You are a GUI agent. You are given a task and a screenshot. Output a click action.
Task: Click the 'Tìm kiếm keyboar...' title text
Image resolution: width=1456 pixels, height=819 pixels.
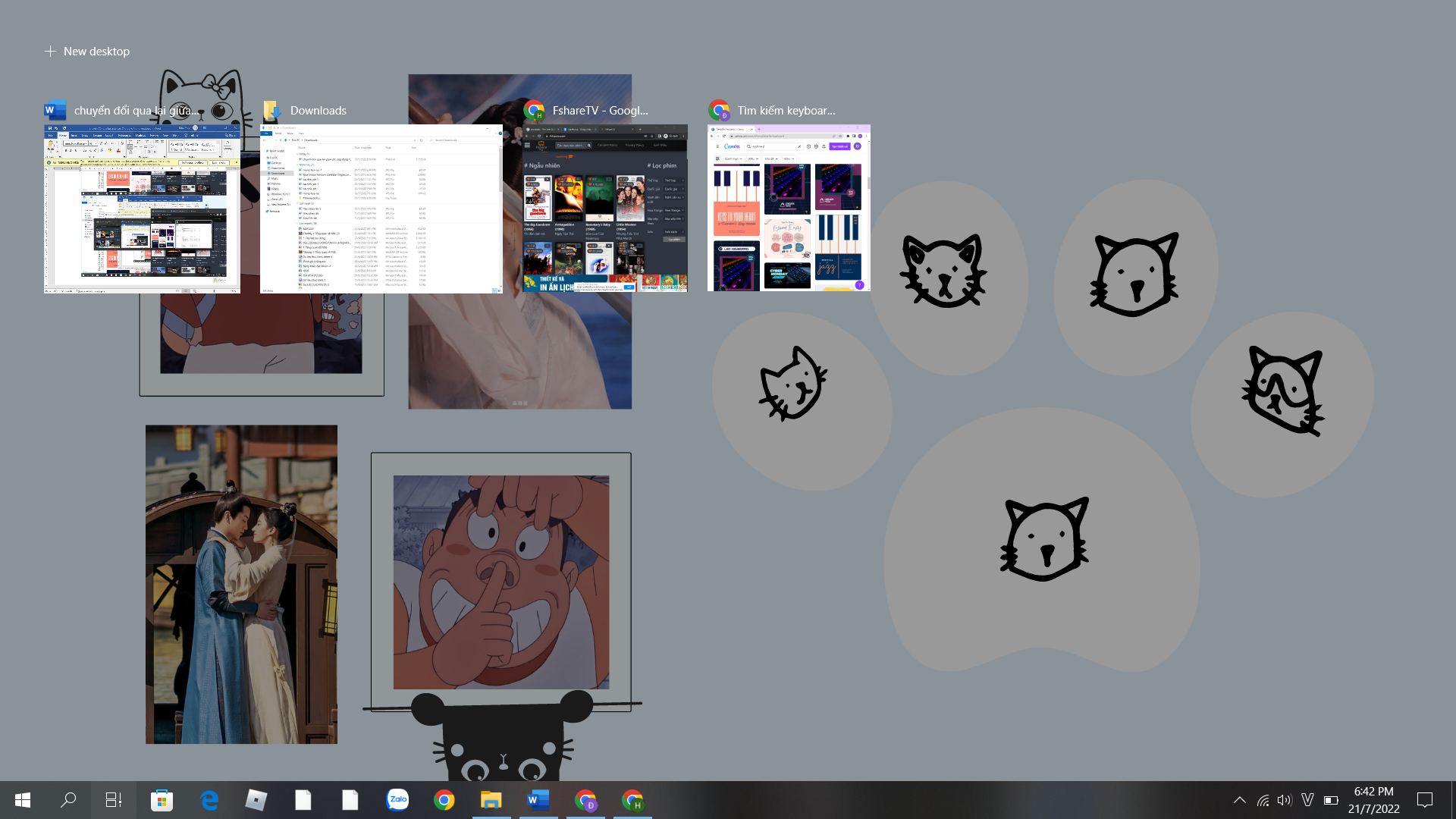(x=786, y=111)
